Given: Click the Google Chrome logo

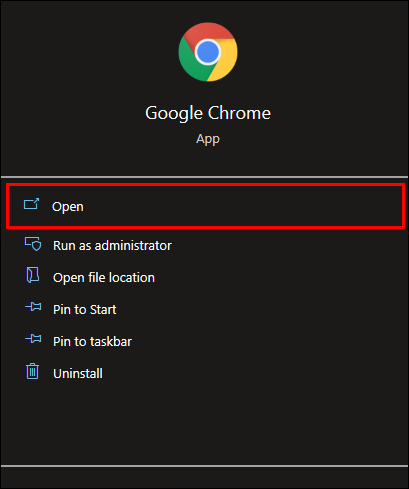Looking at the screenshot, I should point(208,52).
